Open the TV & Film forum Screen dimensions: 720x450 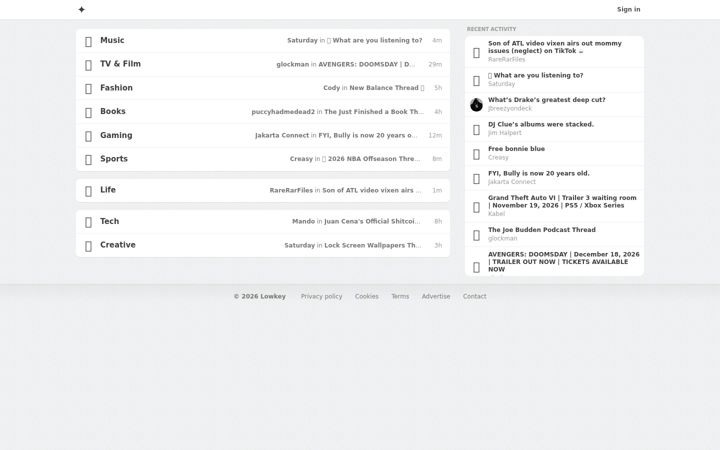(120, 64)
